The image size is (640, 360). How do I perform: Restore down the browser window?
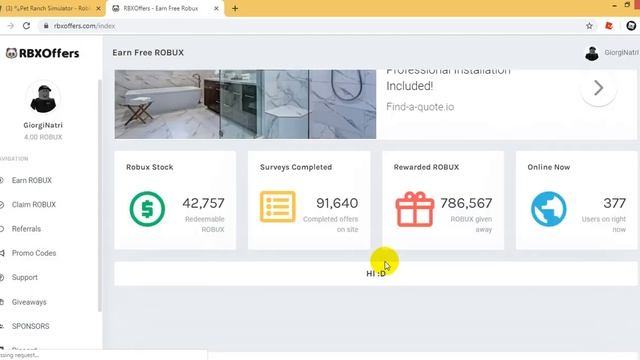coord(627,5)
